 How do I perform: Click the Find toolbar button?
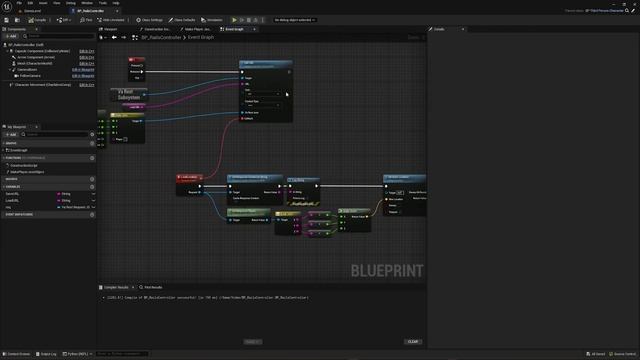86,20
